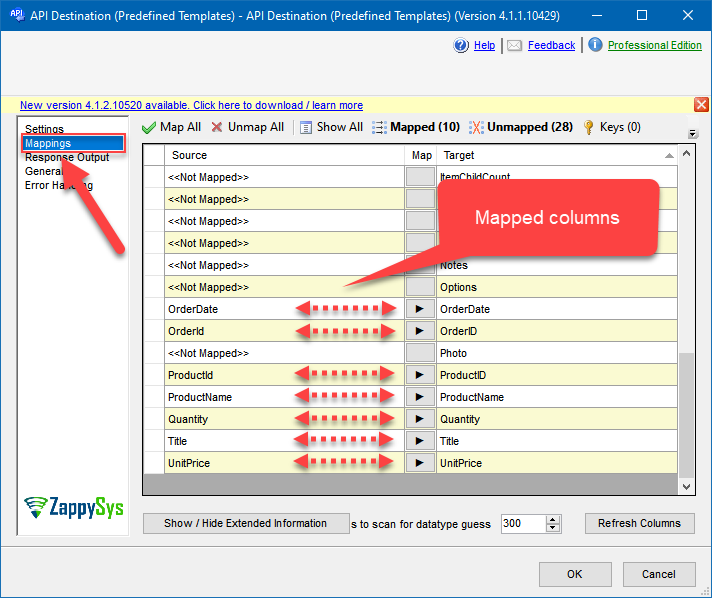
Task: Sort by Source column header
Action: click(x=284, y=155)
